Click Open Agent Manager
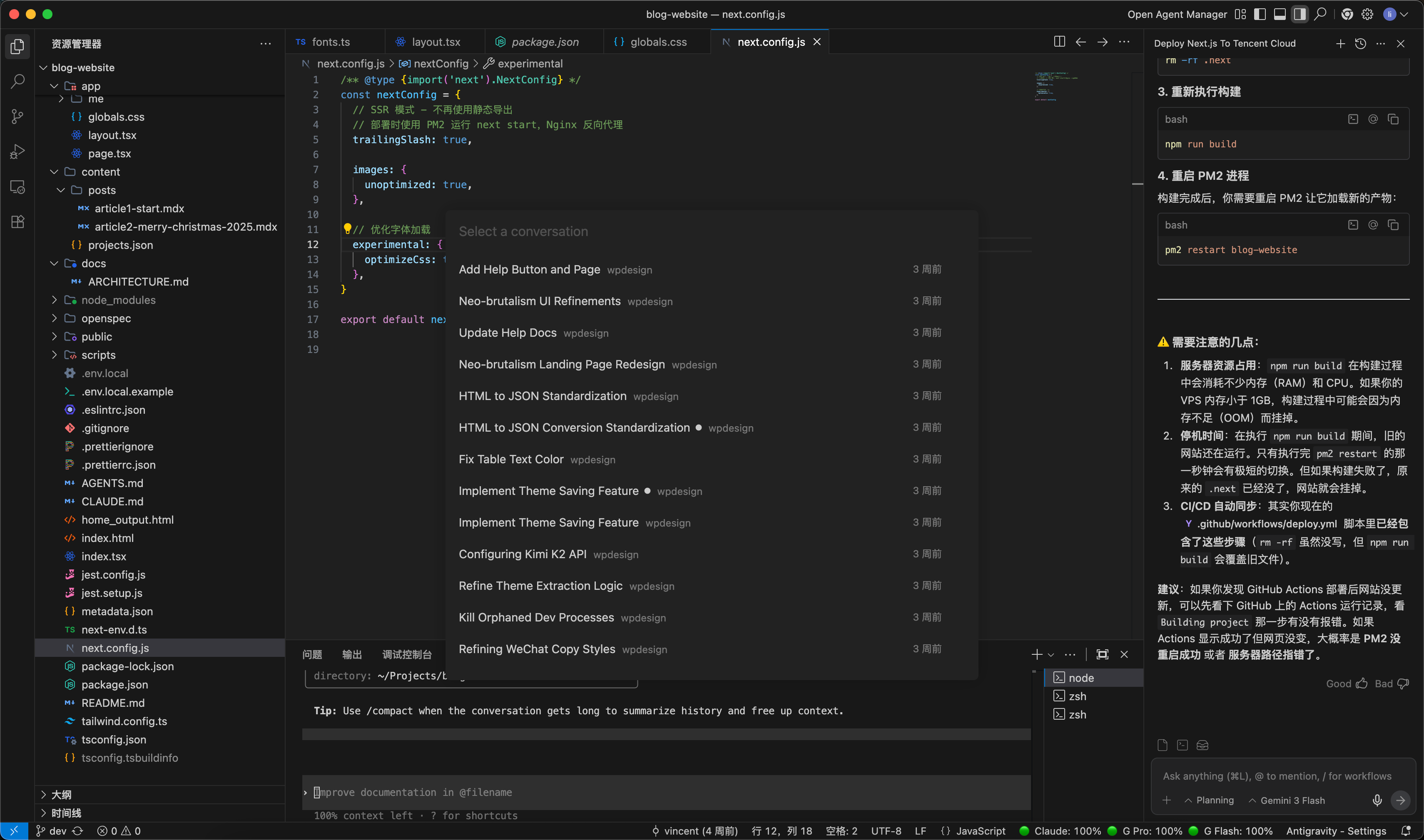The height and width of the screenshot is (840, 1424). tap(1177, 14)
